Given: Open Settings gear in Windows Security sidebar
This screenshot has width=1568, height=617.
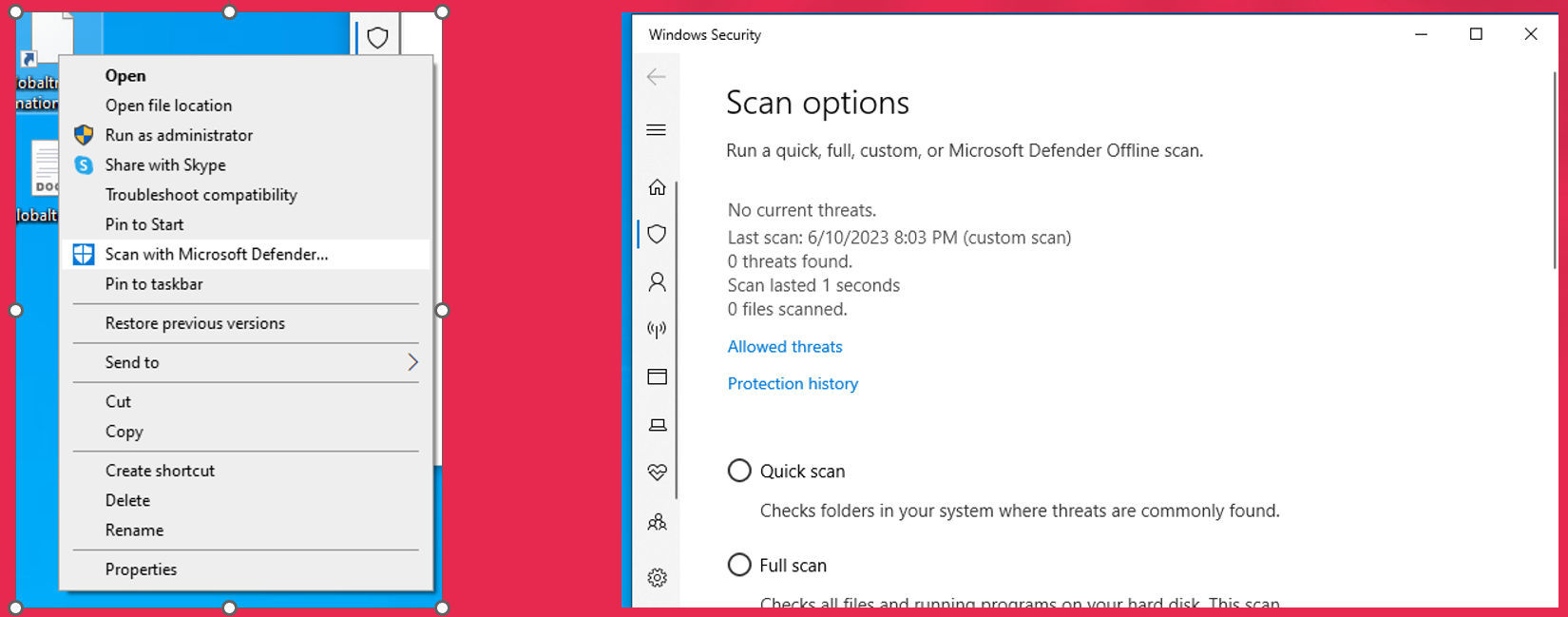Looking at the screenshot, I should click(x=657, y=577).
